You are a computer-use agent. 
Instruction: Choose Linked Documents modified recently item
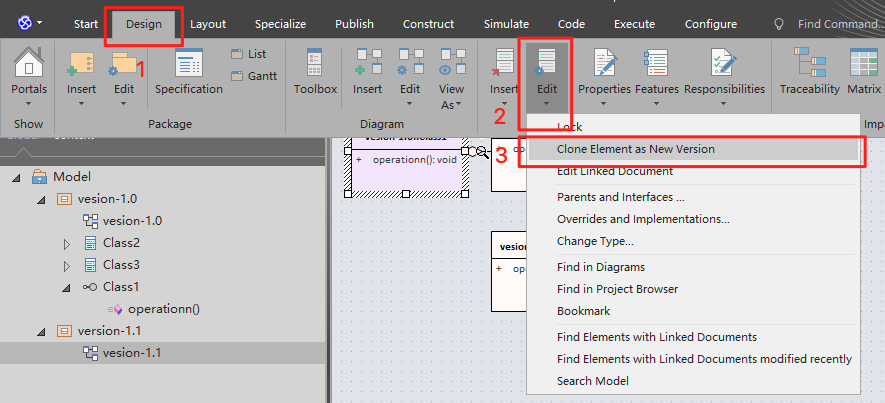[x=693, y=359]
